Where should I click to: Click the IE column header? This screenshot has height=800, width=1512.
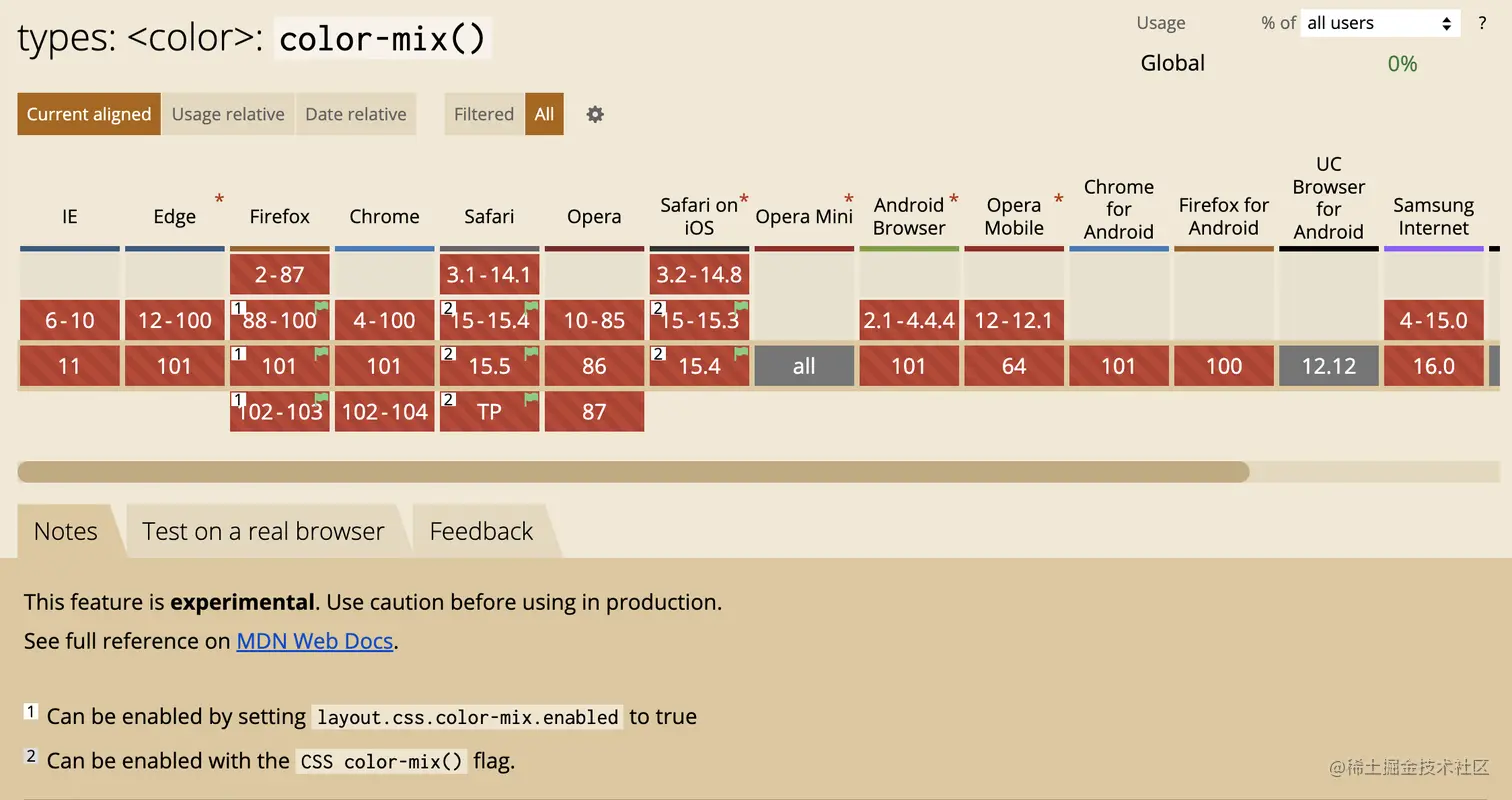69,216
